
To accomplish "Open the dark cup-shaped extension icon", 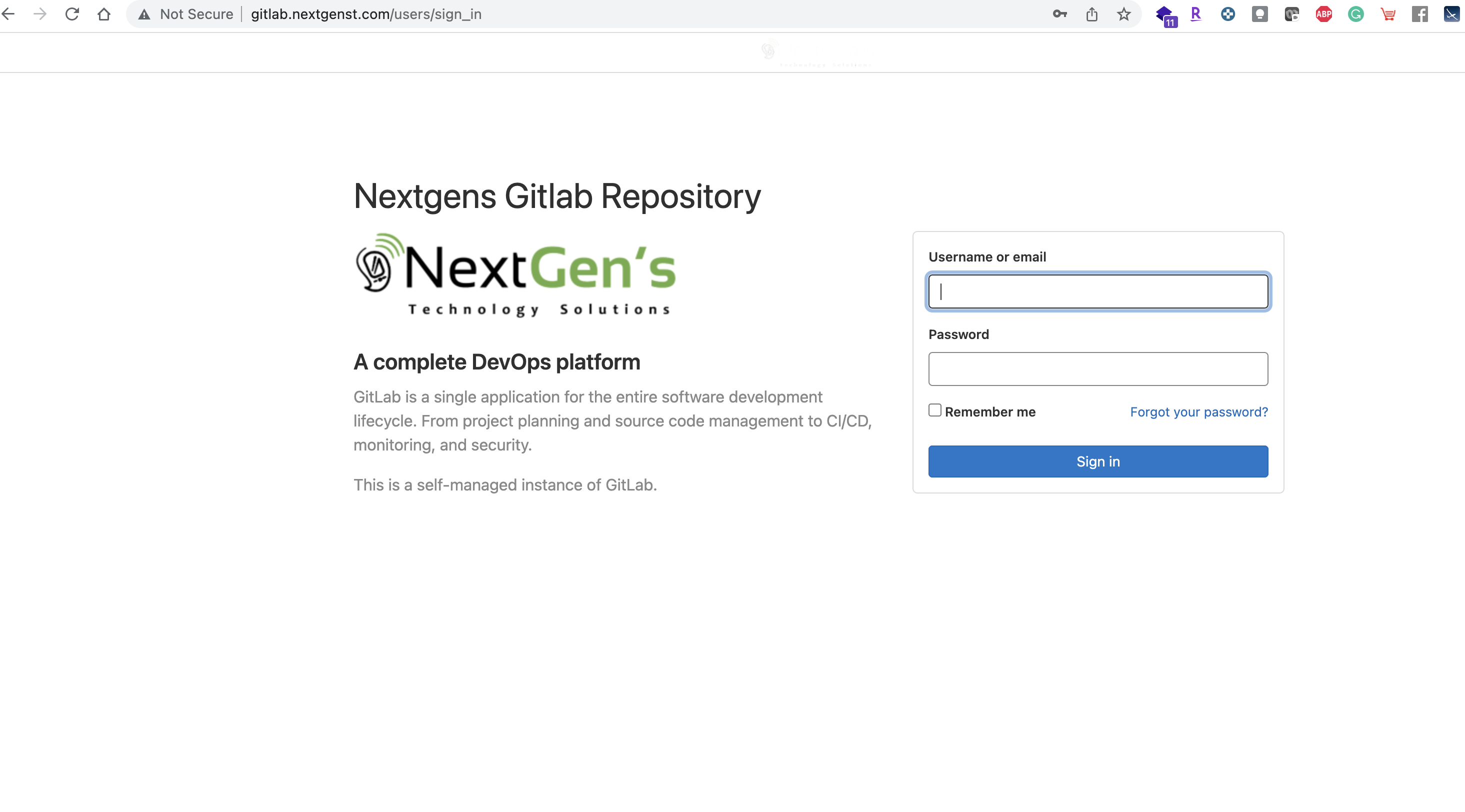I will click(1291, 14).
